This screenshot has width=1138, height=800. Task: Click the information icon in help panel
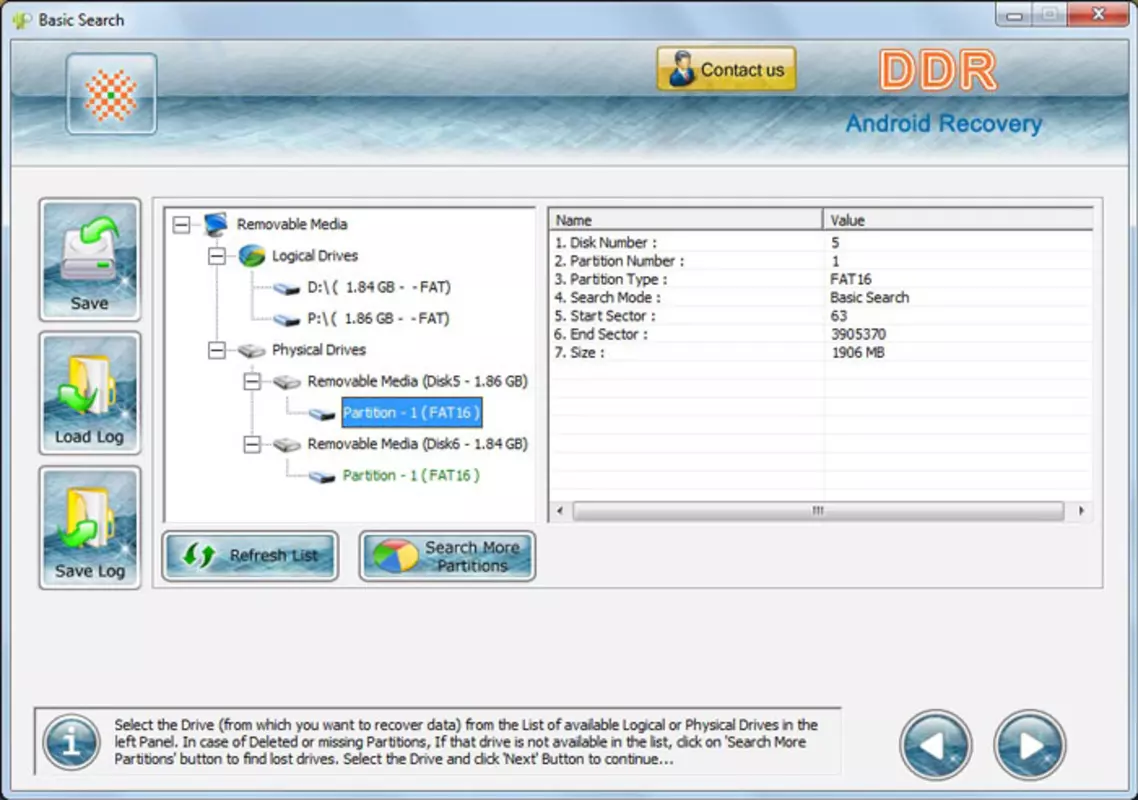[x=70, y=743]
